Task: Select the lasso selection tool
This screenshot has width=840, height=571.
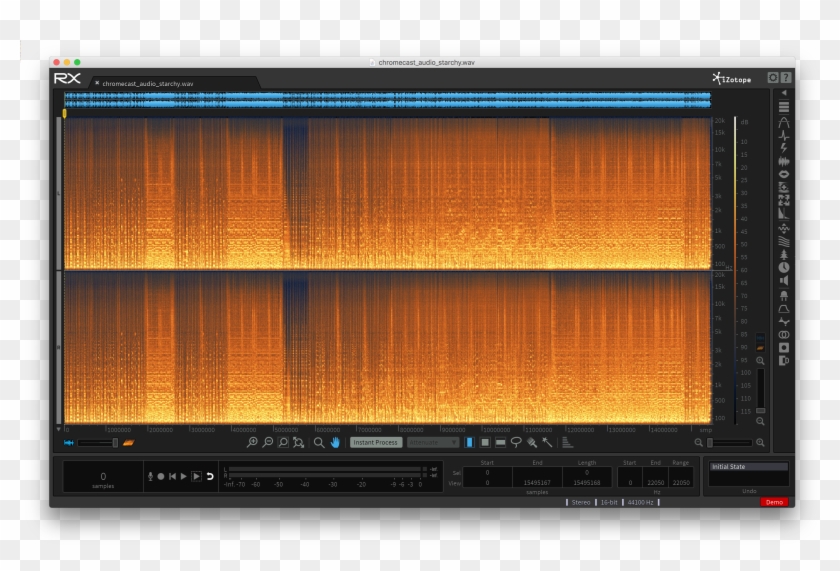Action: 516,442
